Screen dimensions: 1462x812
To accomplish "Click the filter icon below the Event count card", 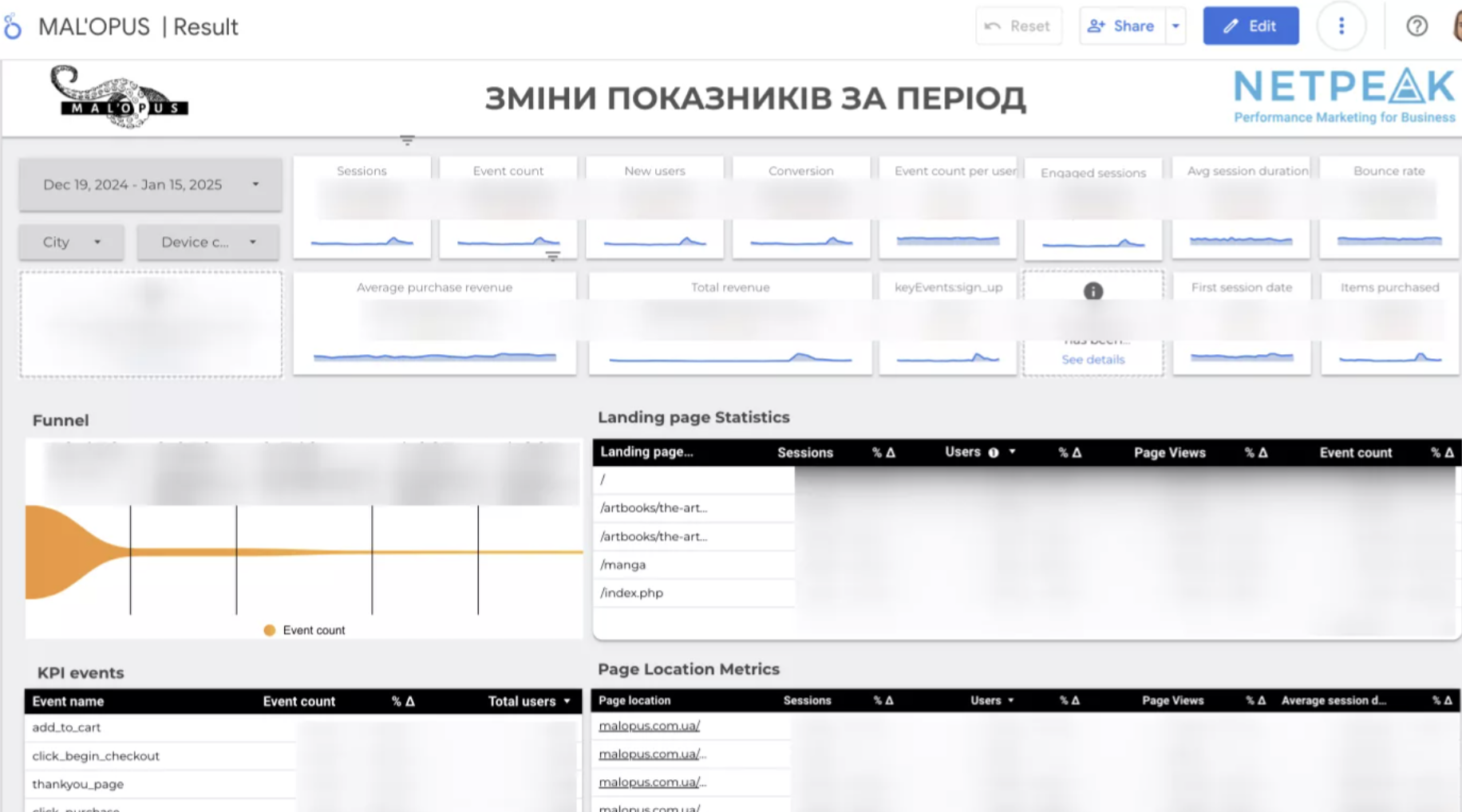I will pyautogui.click(x=552, y=256).
